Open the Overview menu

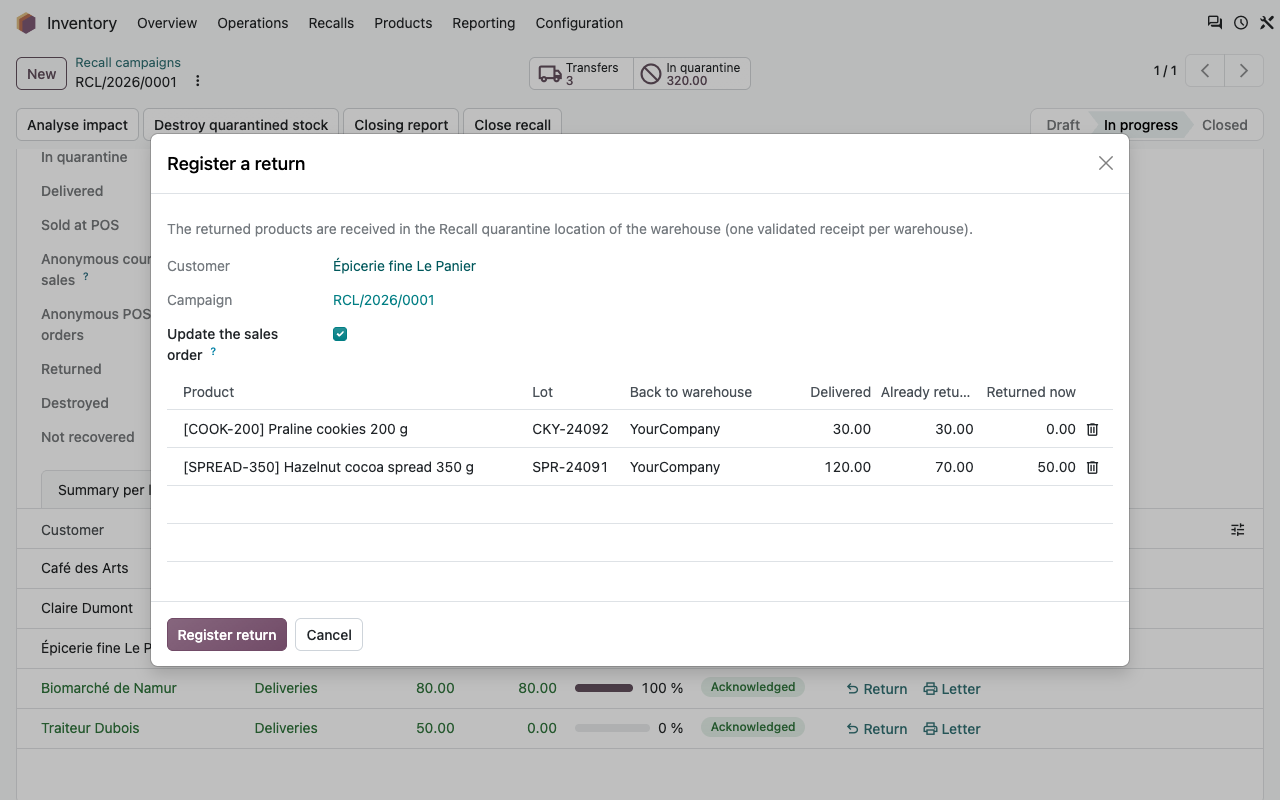coord(167,23)
